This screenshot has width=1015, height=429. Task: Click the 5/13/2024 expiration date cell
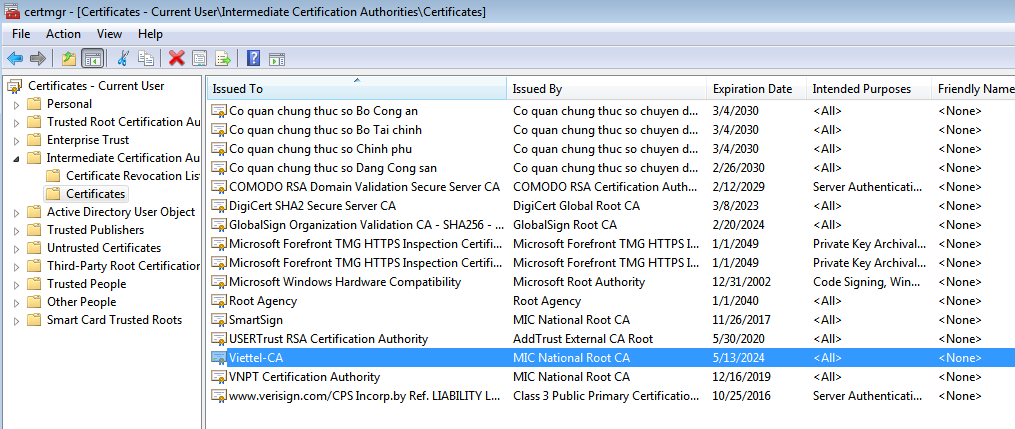[x=737, y=358]
